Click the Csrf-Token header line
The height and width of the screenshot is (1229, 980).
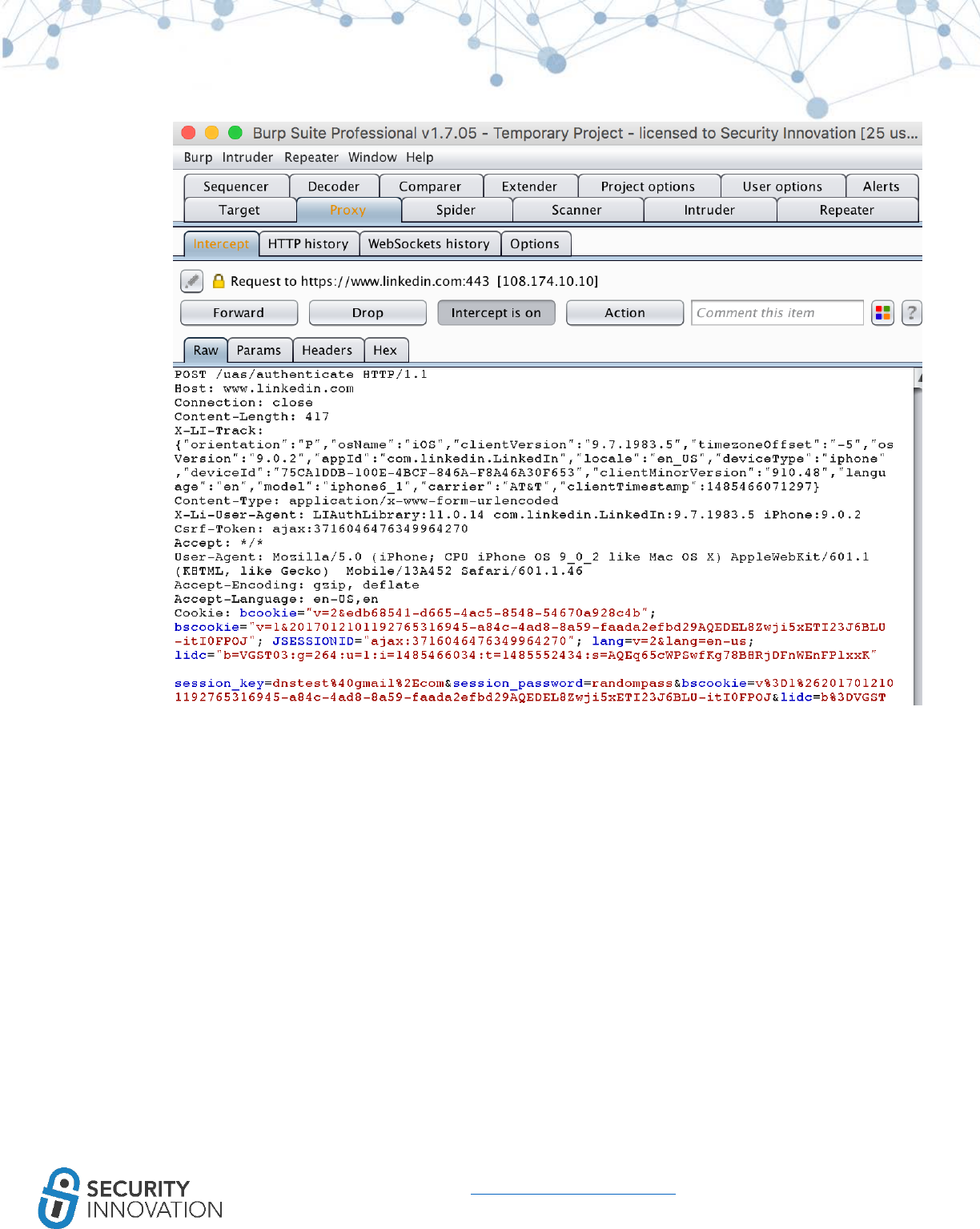tap(321, 528)
